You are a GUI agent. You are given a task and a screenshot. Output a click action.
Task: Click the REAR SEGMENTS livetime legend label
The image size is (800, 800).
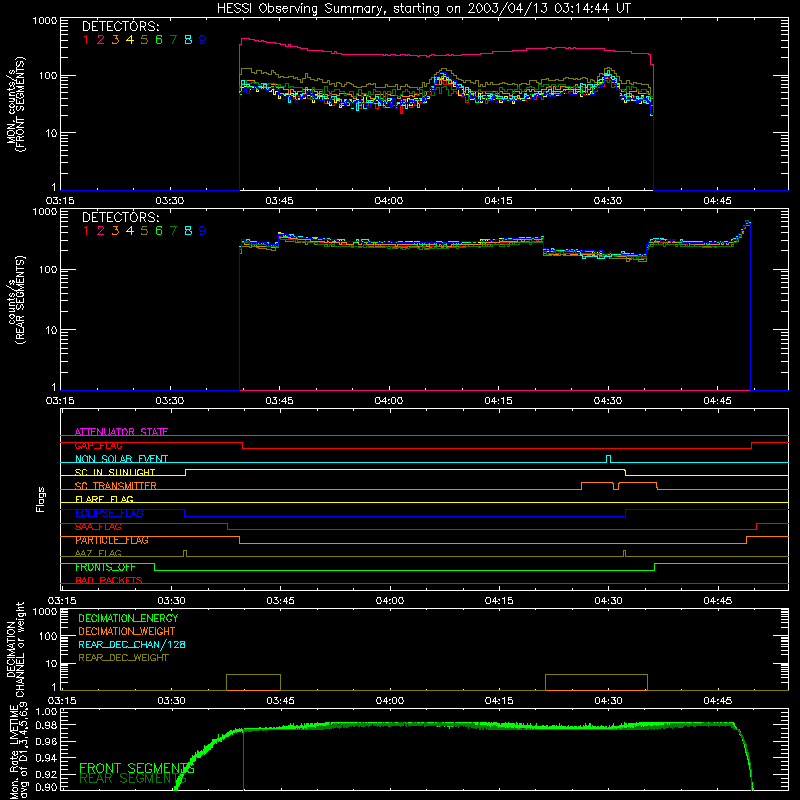[133, 779]
